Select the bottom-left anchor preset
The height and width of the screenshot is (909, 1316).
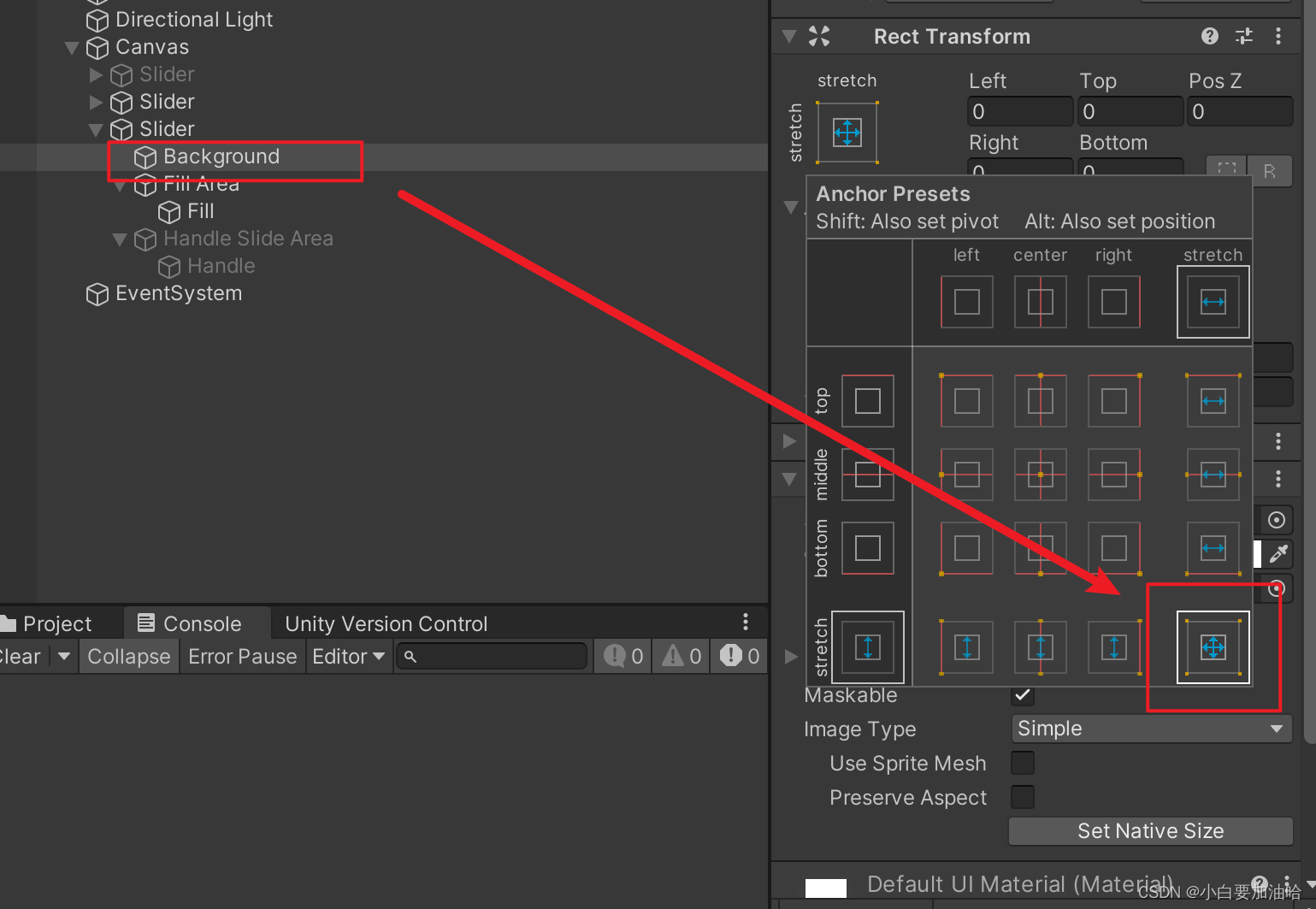pyautogui.click(x=967, y=548)
